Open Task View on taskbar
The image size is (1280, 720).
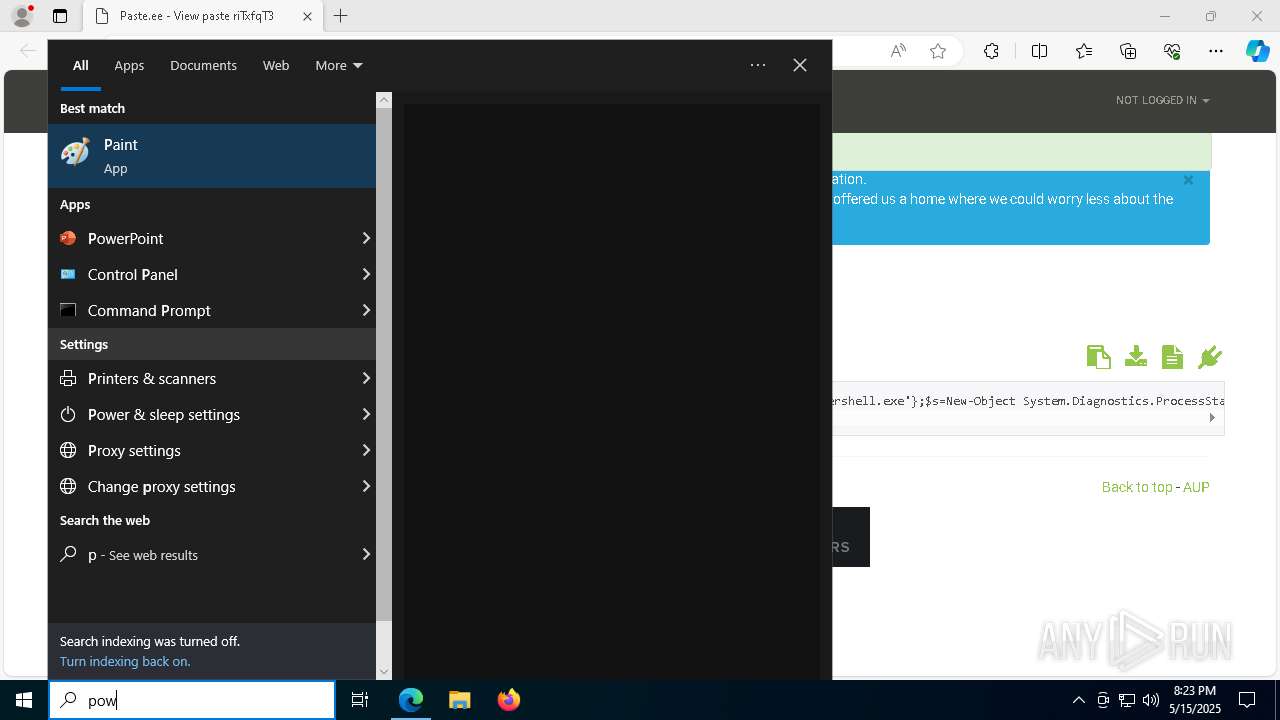point(360,700)
